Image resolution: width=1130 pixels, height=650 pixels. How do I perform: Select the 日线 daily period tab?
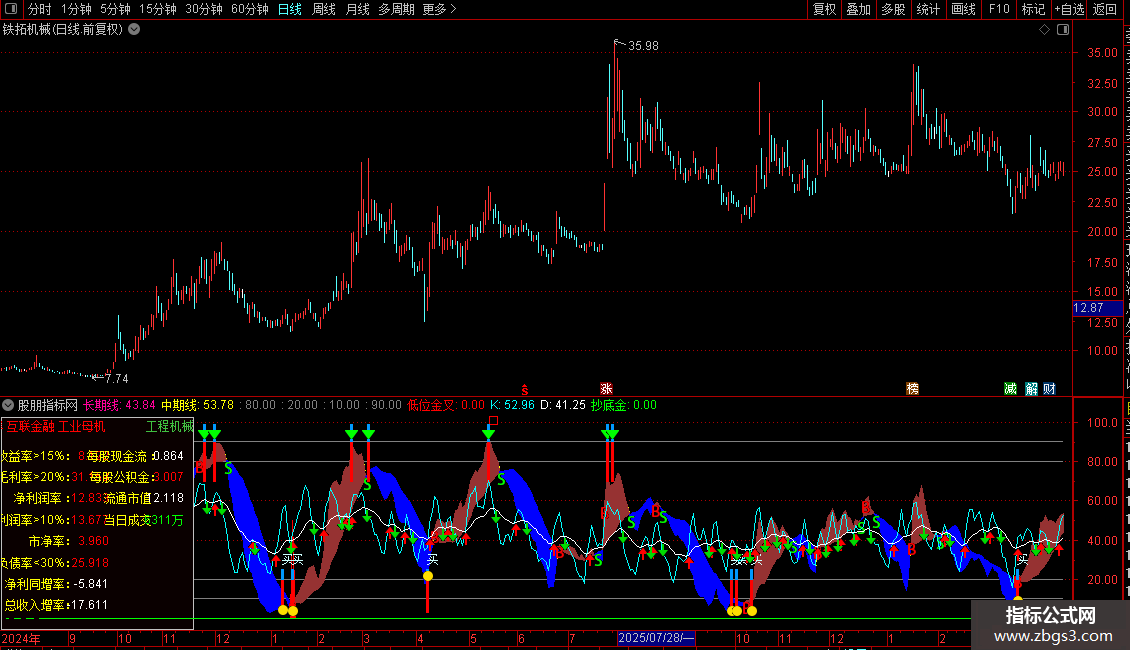[290, 9]
